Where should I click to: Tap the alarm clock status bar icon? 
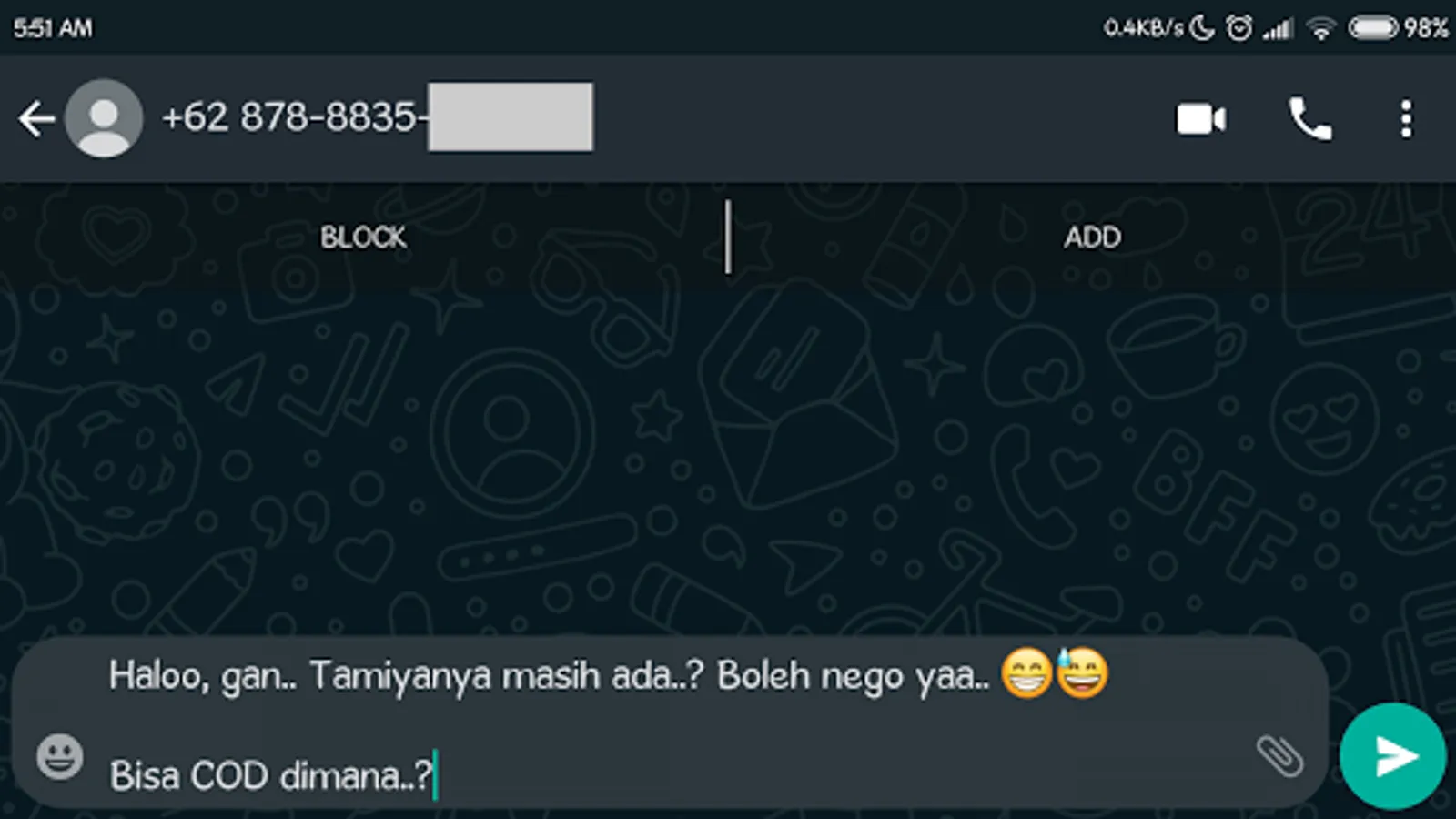pos(1239,28)
